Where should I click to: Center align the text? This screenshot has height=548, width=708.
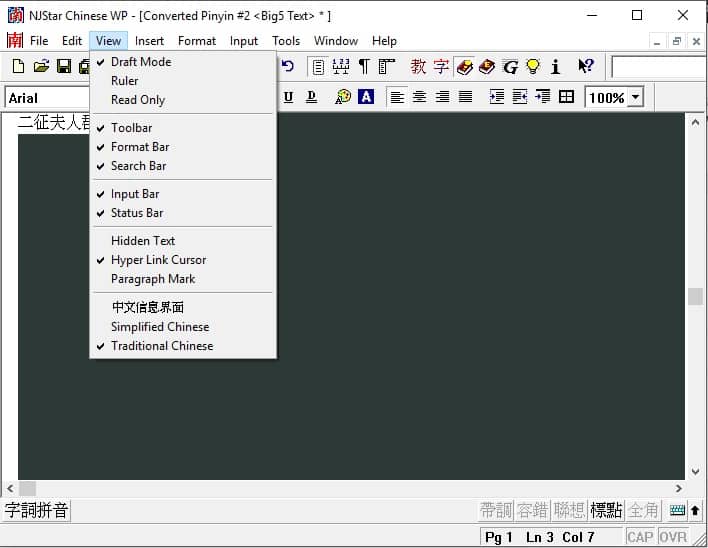(x=419, y=97)
